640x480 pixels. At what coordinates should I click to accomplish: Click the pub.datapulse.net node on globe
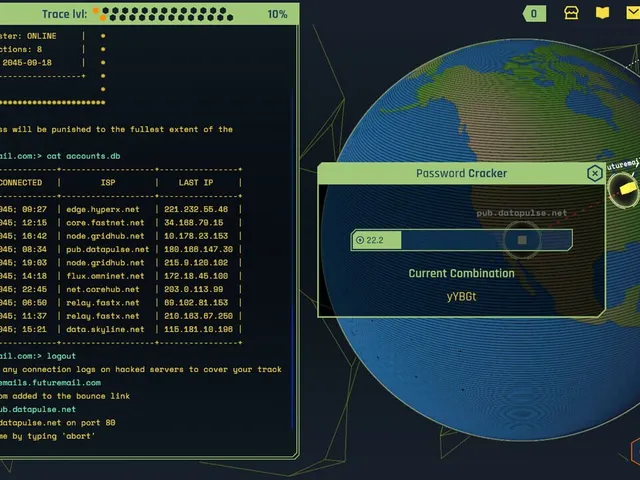pos(522,240)
